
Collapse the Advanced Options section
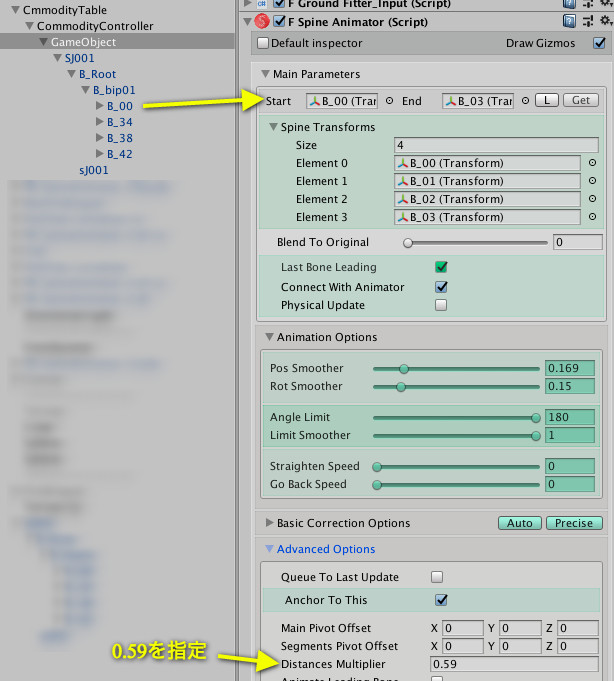tap(269, 549)
